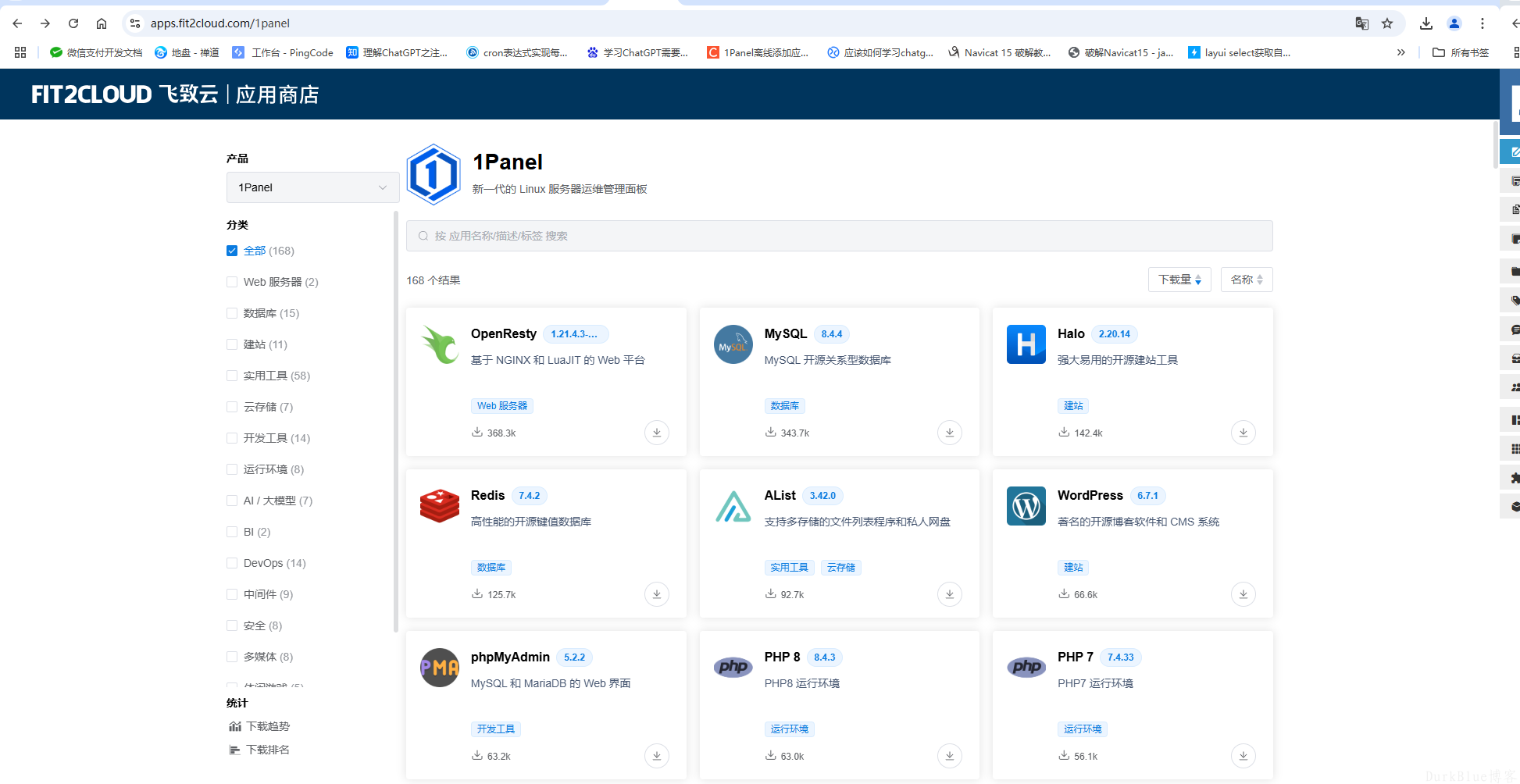
Task: Click the category list scrollbar
Action: click(x=396, y=422)
